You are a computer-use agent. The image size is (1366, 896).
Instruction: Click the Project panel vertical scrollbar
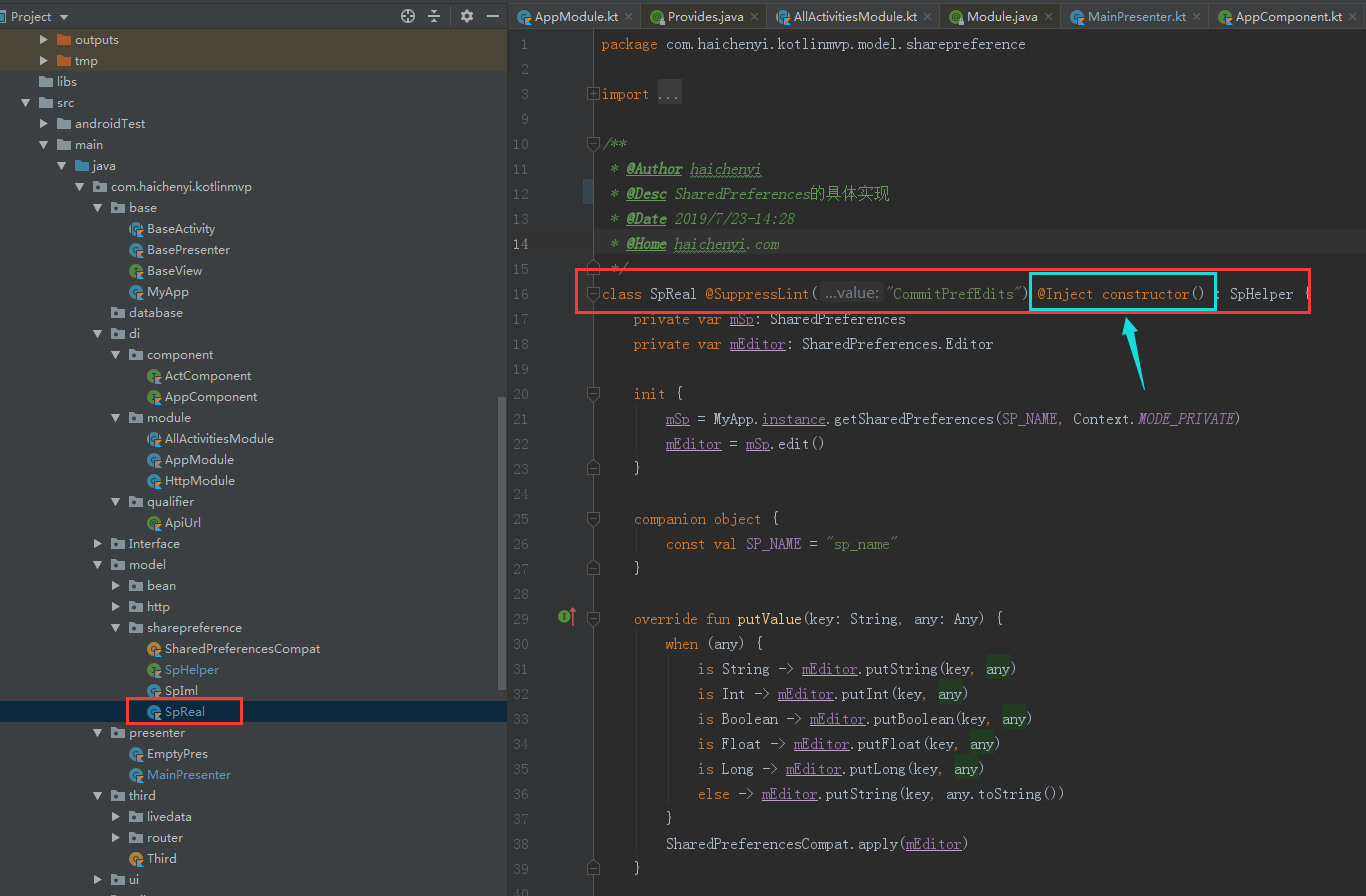(502, 542)
